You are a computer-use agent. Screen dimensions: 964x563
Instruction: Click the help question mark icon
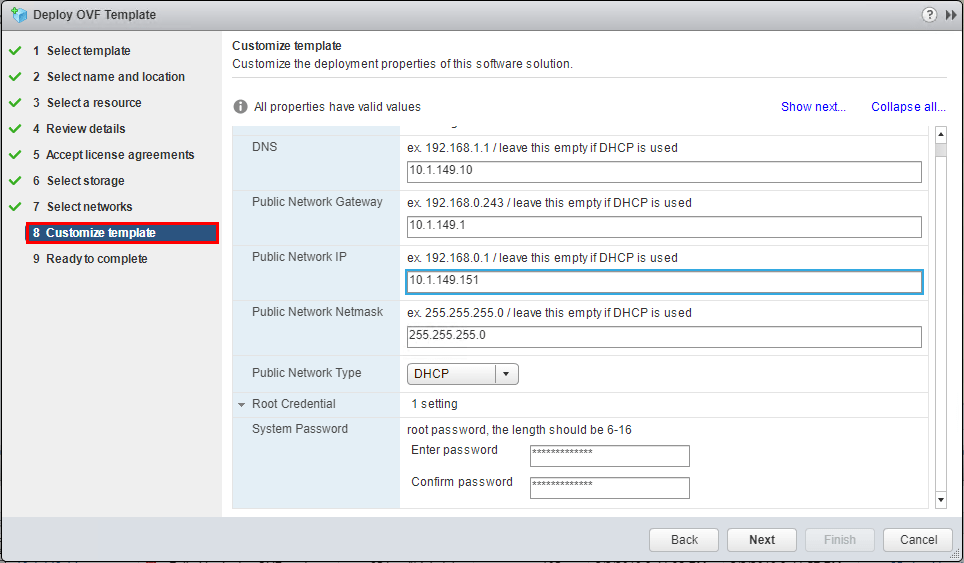tap(930, 15)
